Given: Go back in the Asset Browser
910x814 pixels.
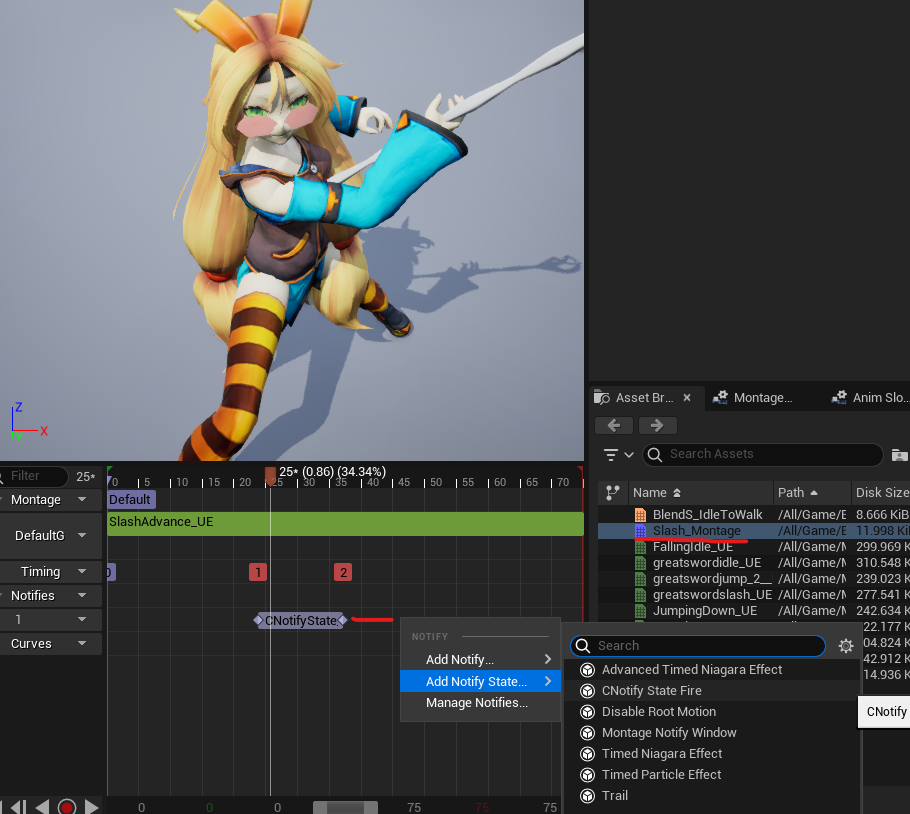Looking at the screenshot, I should [x=614, y=425].
